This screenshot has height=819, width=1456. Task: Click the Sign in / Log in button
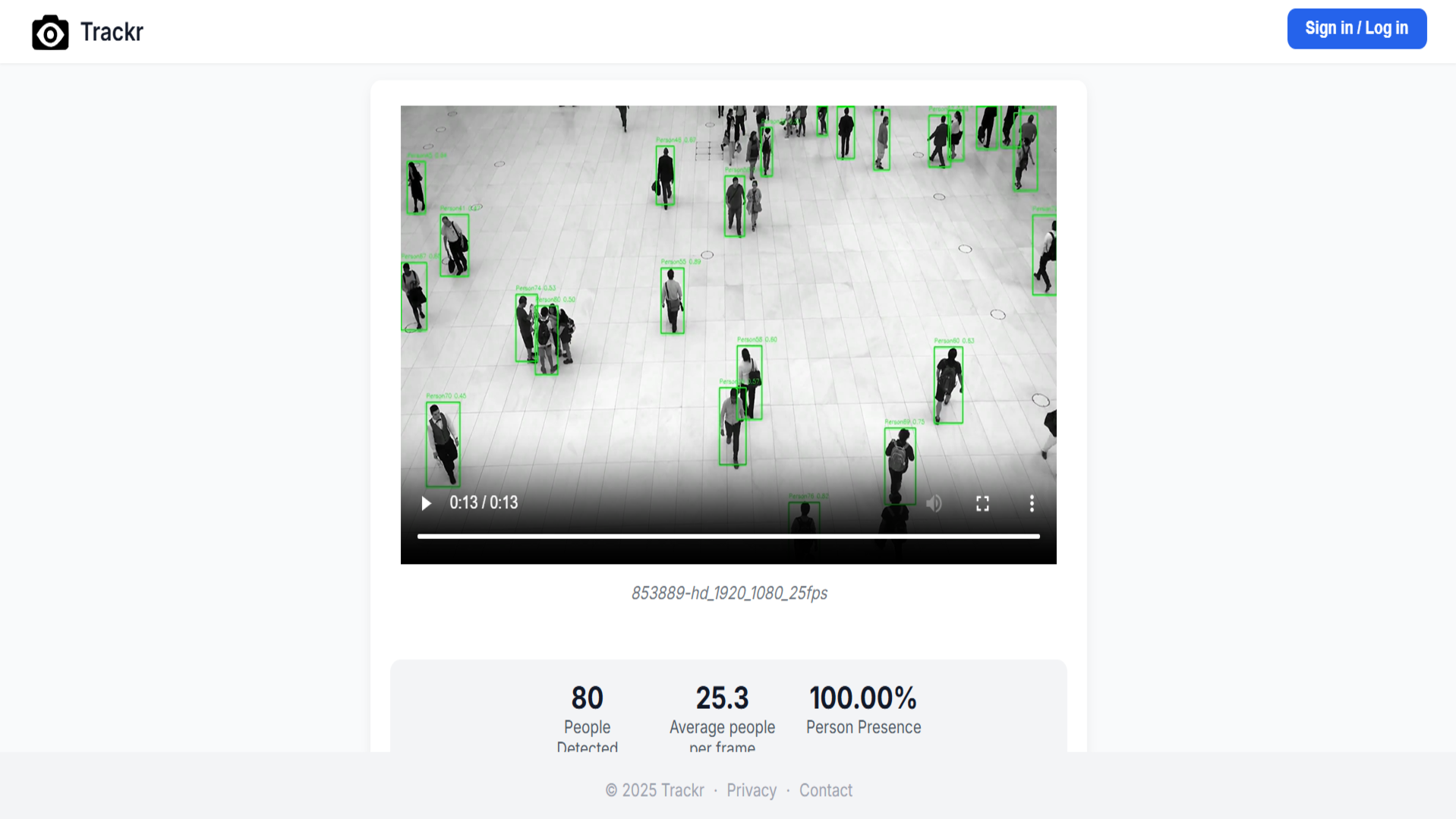1356,29
